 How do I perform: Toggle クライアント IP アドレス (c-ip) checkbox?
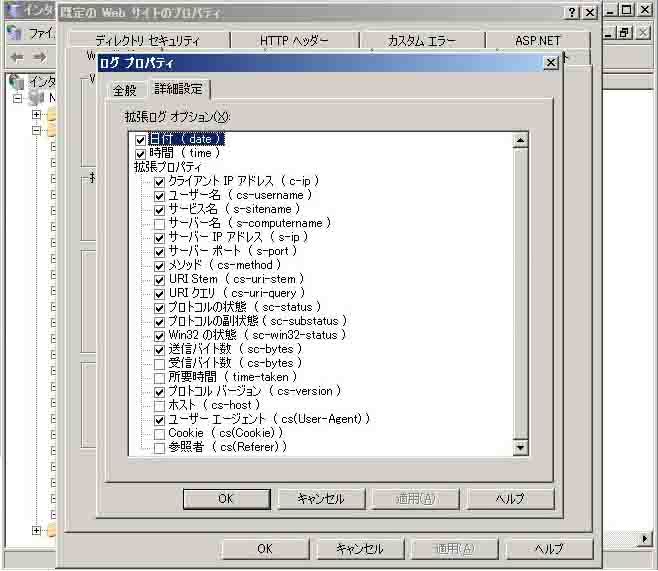click(x=159, y=182)
